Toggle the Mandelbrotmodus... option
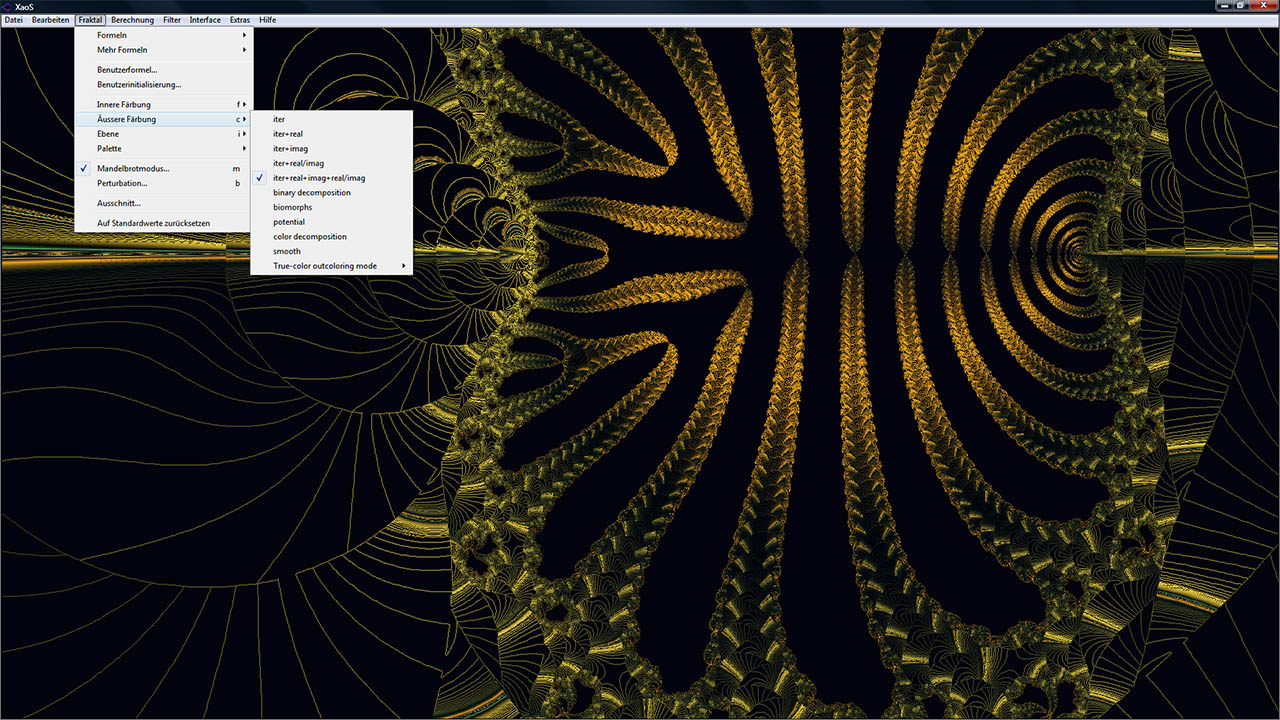The image size is (1280, 720). (x=164, y=169)
